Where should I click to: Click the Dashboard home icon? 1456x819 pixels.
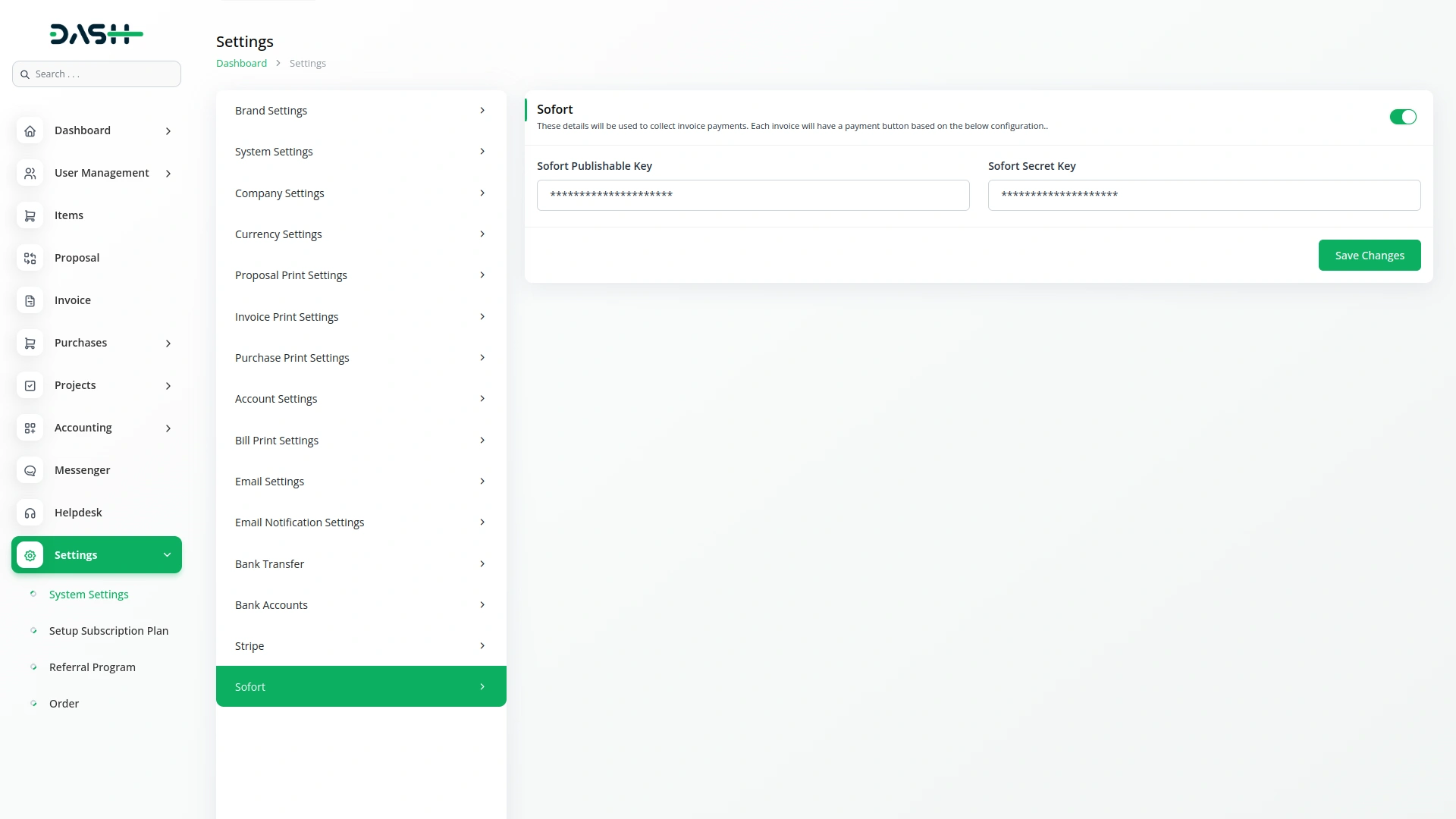click(x=30, y=131)
